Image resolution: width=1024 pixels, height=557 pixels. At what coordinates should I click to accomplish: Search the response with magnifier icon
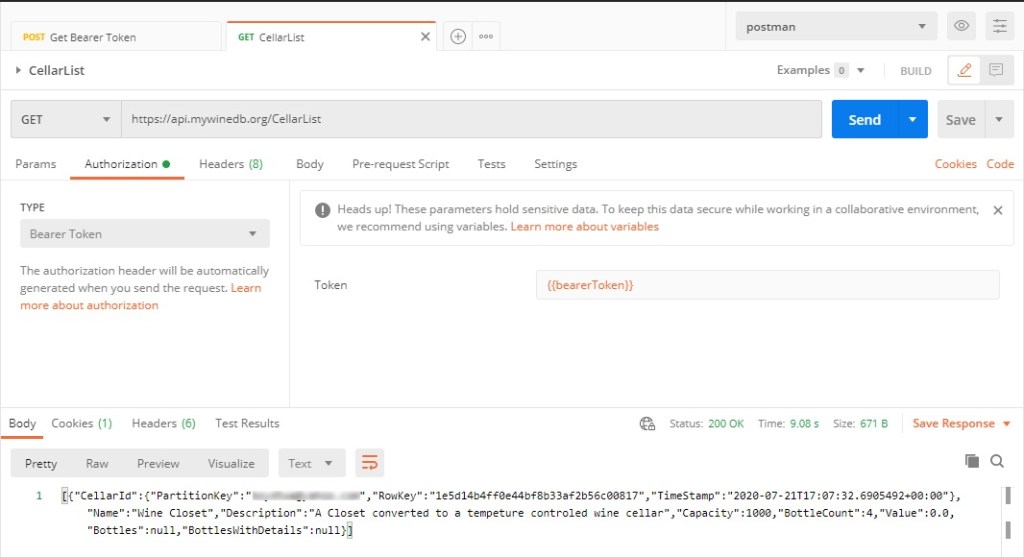tap(997, 461)
